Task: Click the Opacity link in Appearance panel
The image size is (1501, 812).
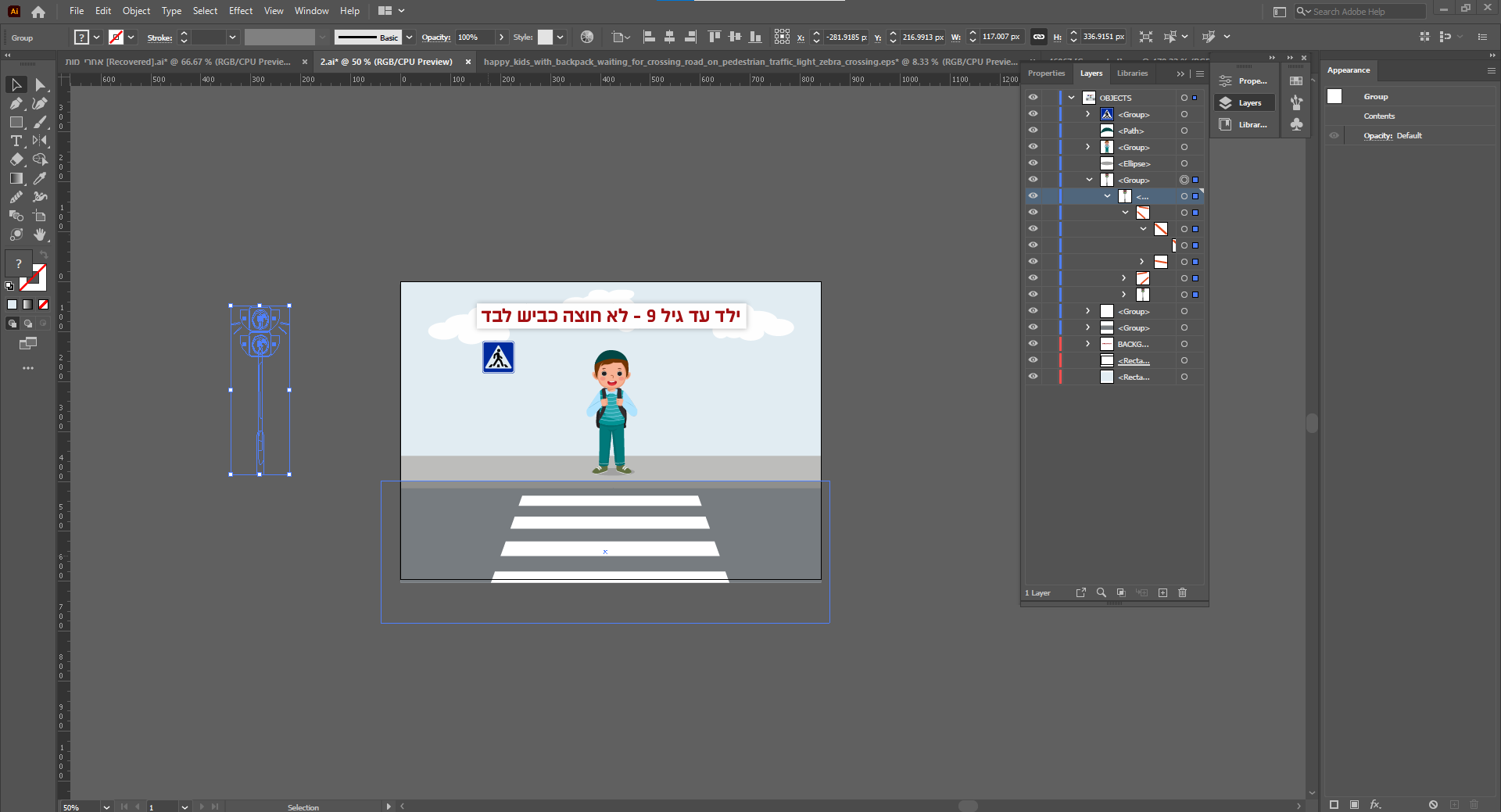Action: pyautogui.click(x=1377, y=136)
